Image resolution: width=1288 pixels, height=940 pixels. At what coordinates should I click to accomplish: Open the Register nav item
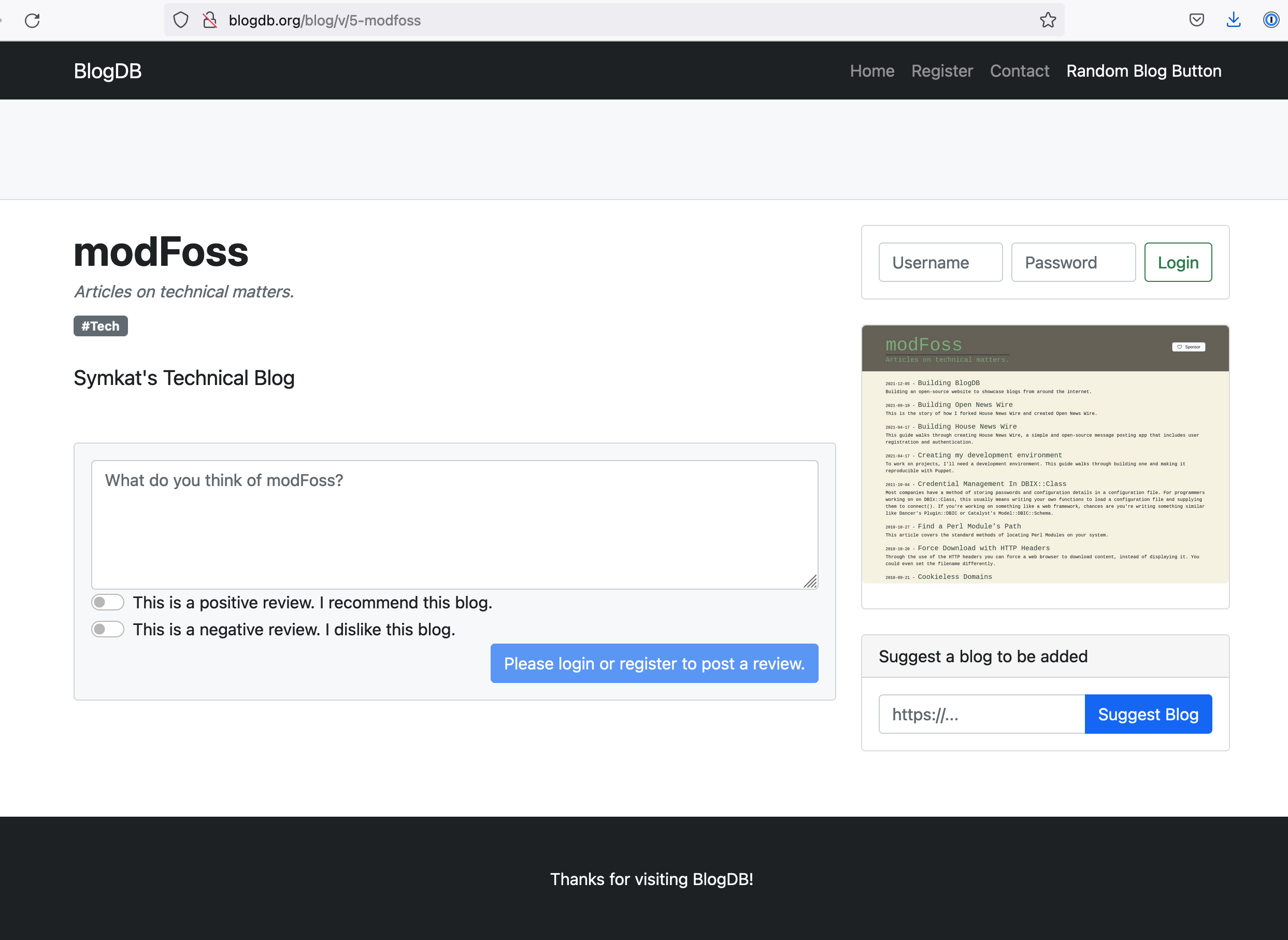942,71
